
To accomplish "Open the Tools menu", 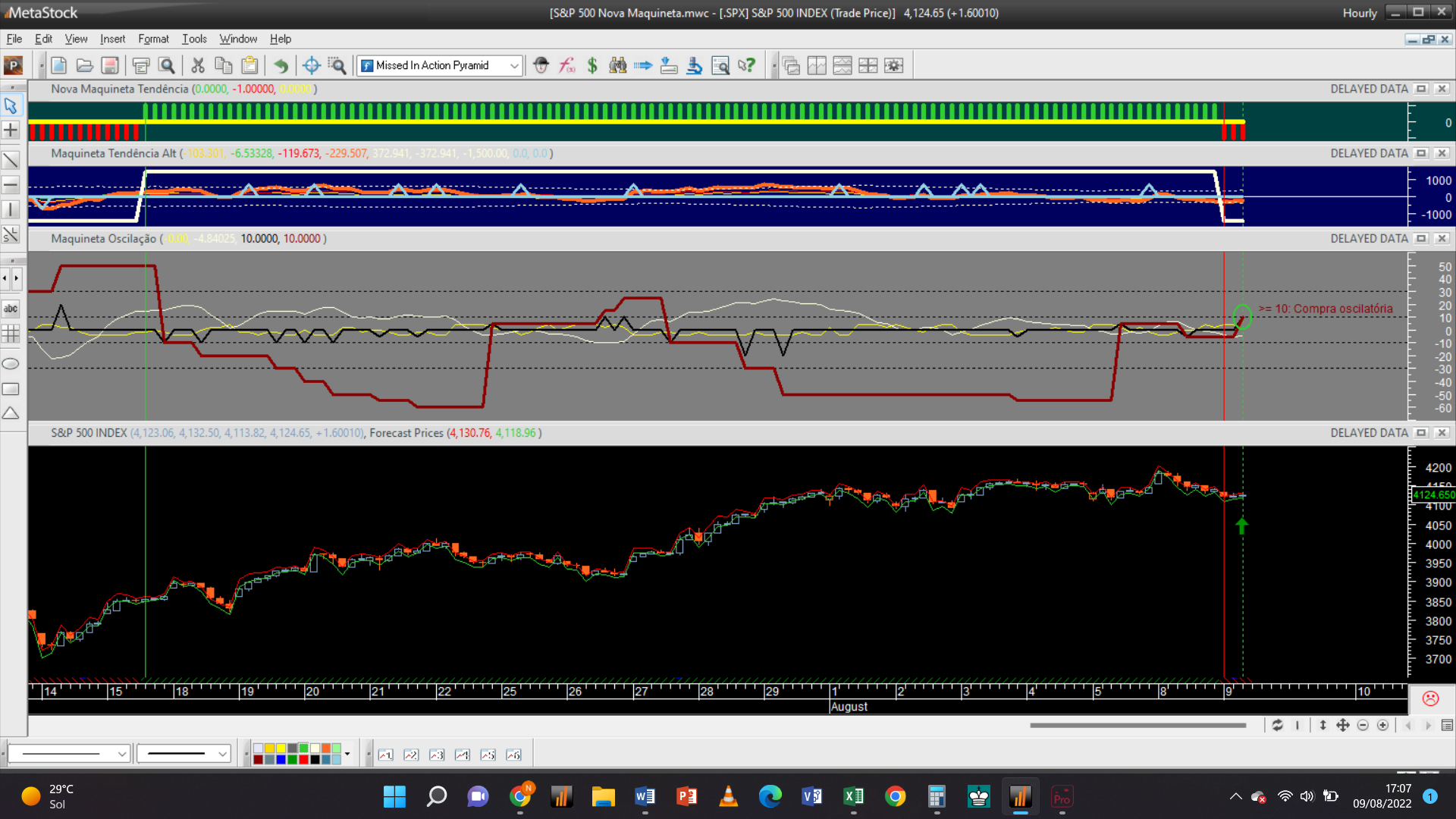I will [x=194, y=39].
